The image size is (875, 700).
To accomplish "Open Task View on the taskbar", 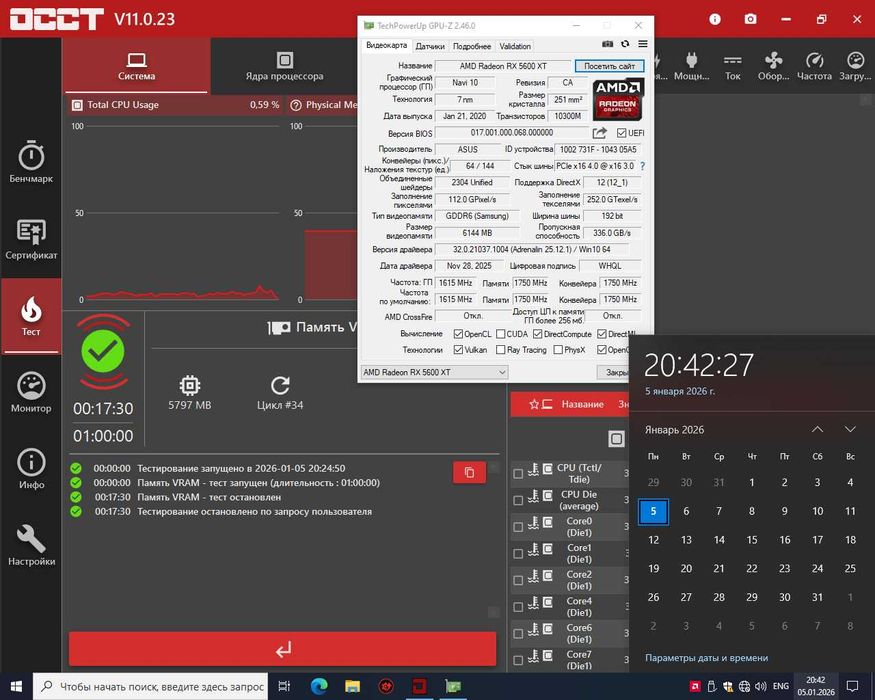I will (284, 687).
